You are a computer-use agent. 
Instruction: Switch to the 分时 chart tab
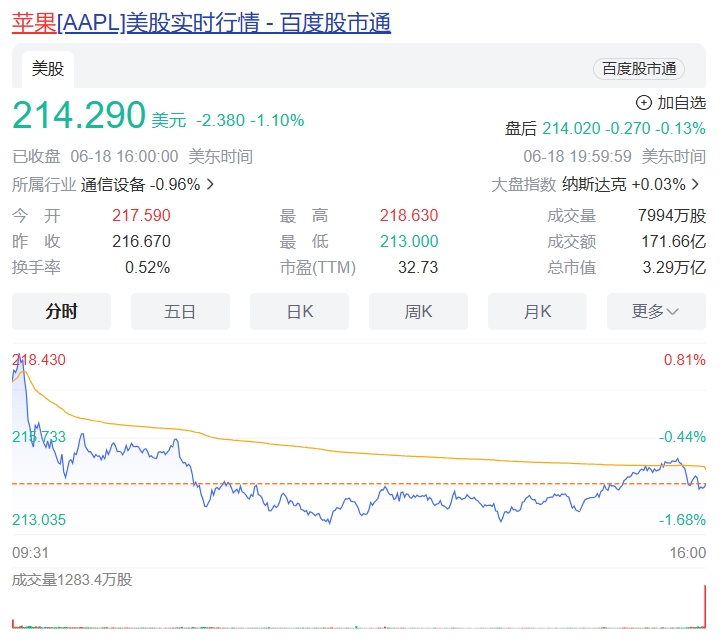[x=62, y=312]
